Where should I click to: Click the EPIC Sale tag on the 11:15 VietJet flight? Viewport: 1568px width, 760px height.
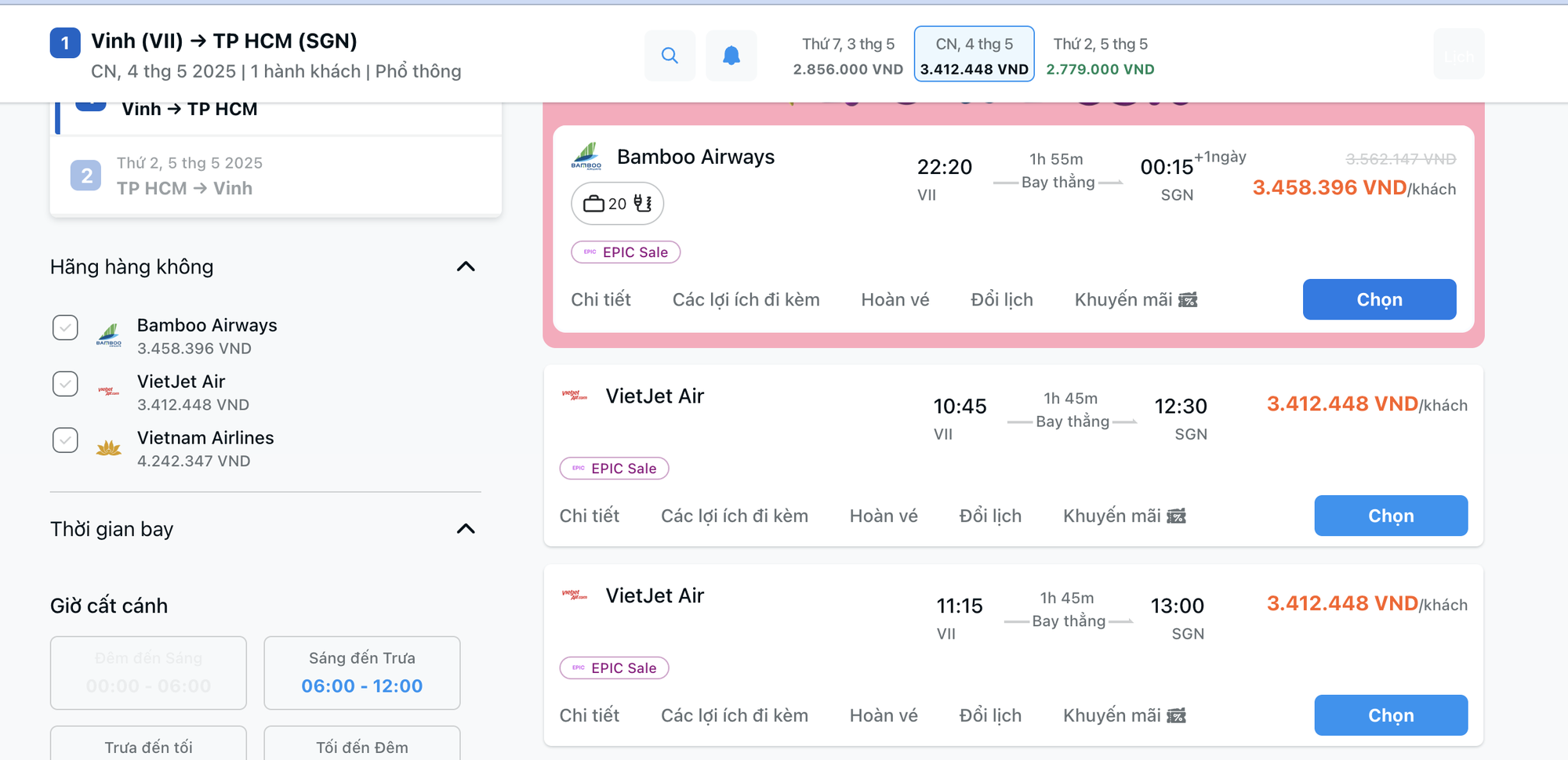(614, 668)
